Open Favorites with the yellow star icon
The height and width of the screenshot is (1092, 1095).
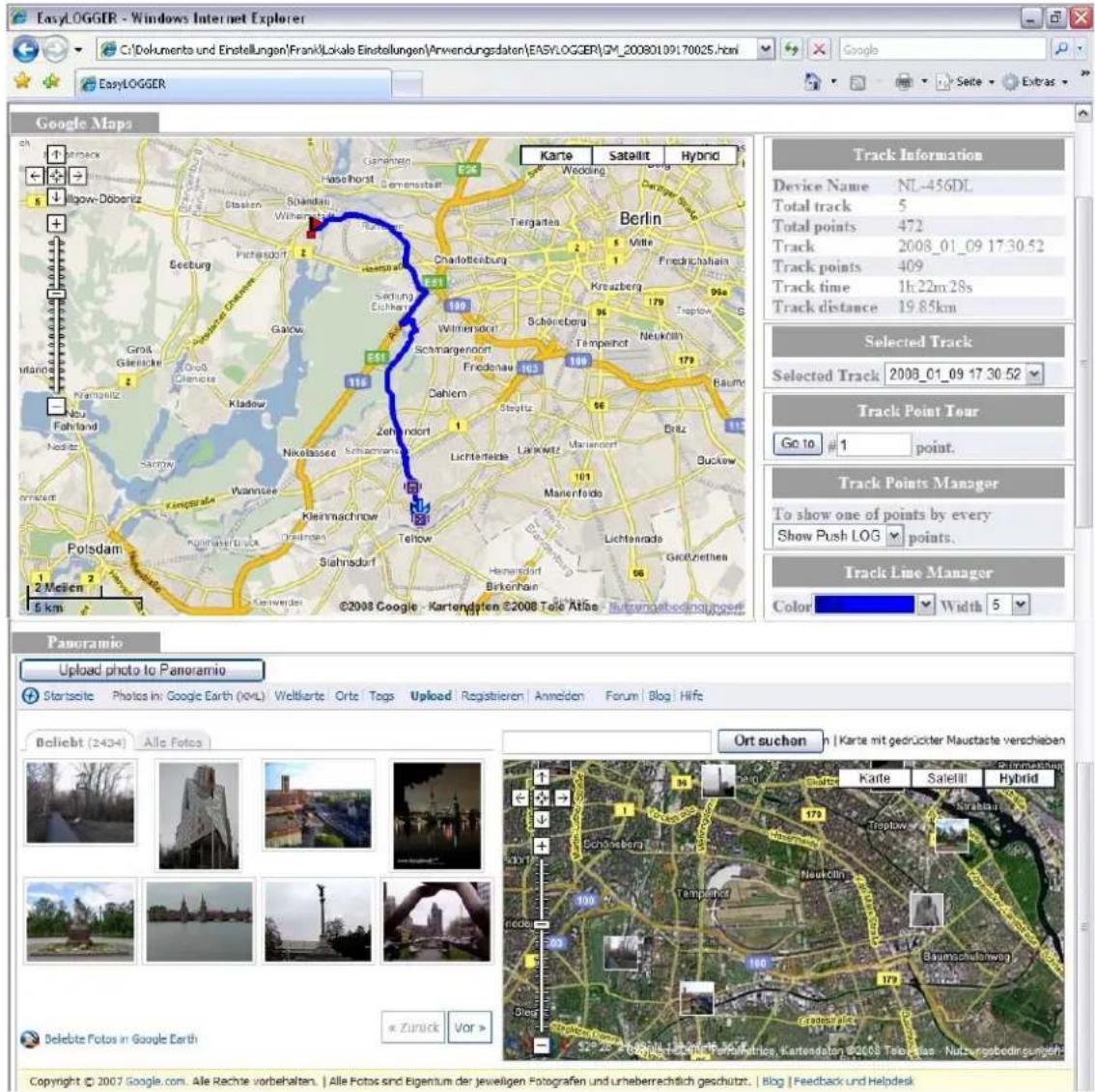coord(22,81)
